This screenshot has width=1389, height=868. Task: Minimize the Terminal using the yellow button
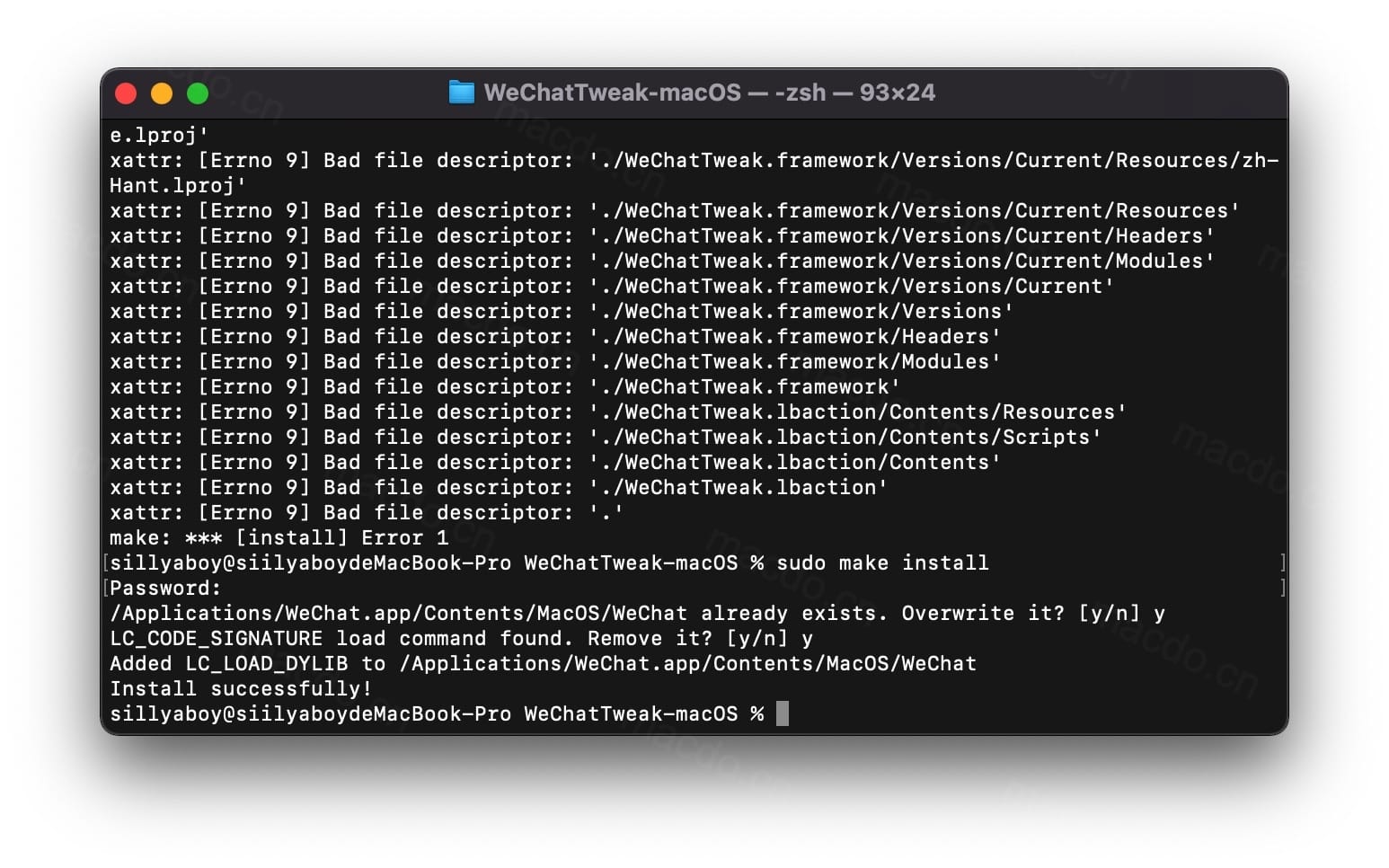pyautogui.click(x=162, y=93)
